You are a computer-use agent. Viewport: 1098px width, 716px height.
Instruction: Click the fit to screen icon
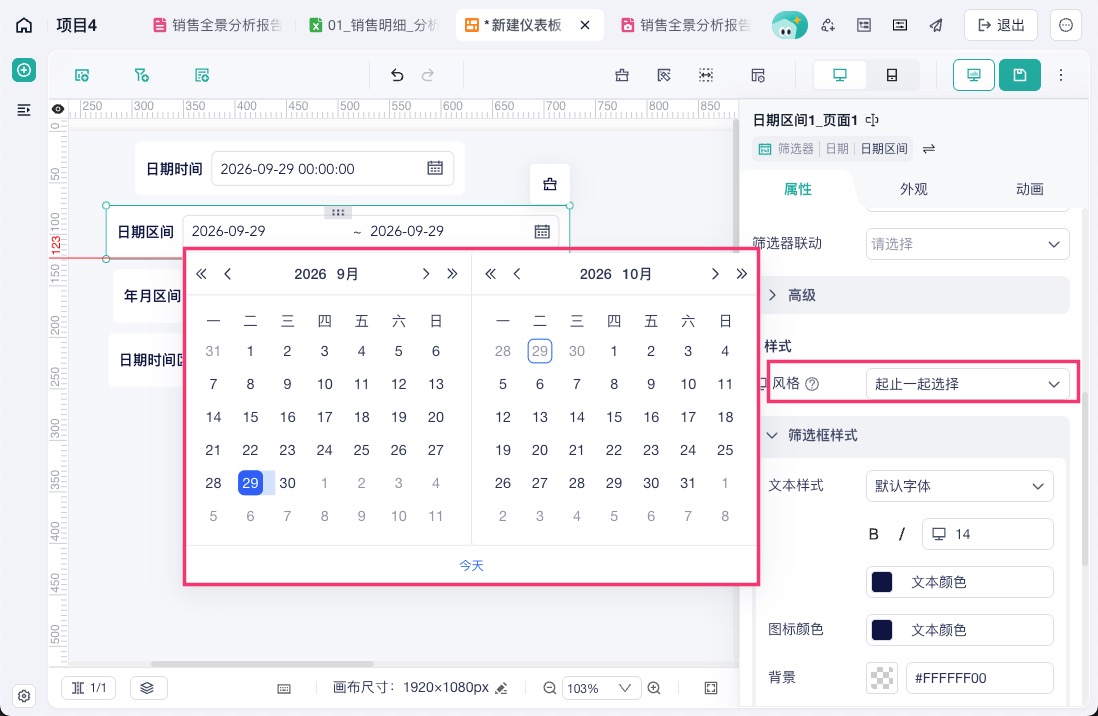coord(711,688)
